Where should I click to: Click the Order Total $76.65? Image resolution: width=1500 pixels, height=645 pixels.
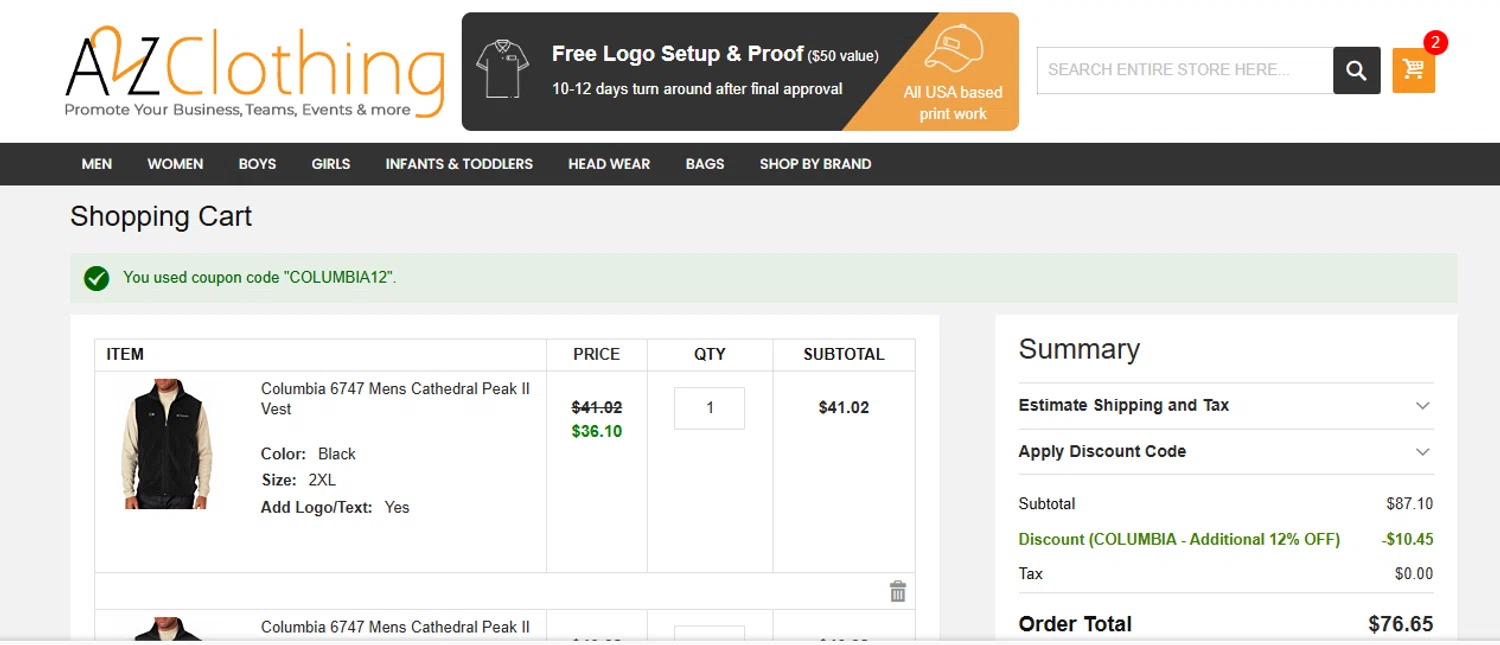1401,624
